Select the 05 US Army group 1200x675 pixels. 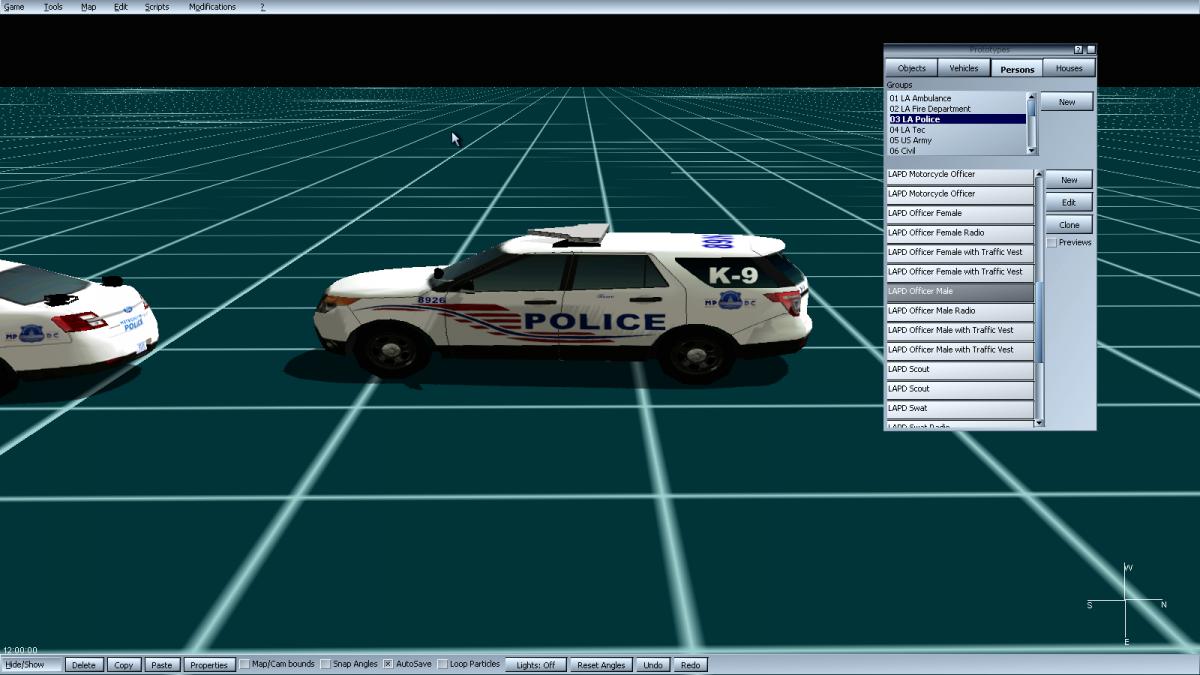(957, 140)
